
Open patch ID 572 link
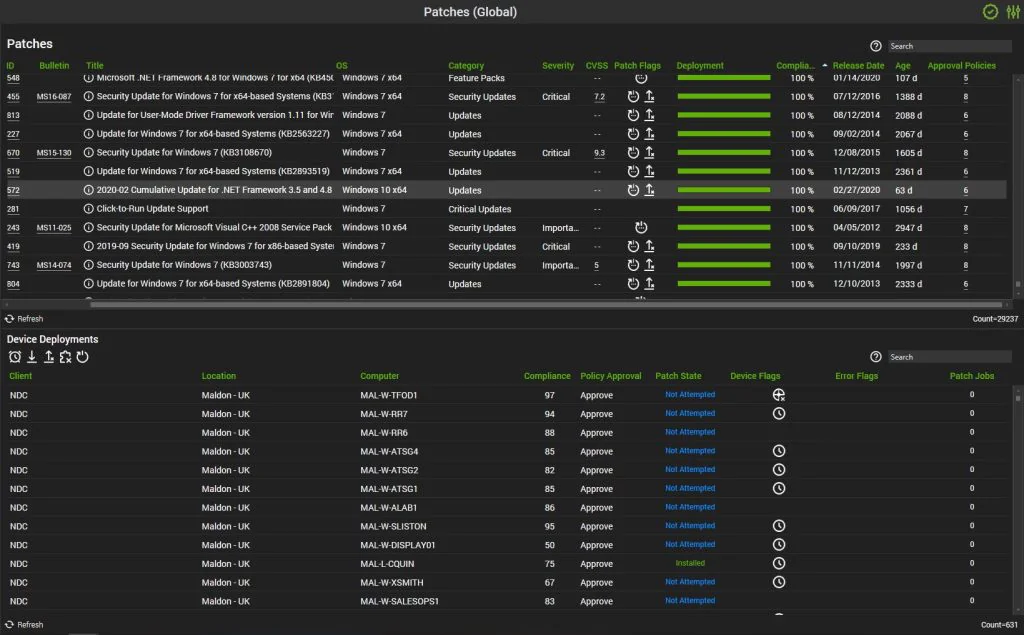tap(13, 190)
